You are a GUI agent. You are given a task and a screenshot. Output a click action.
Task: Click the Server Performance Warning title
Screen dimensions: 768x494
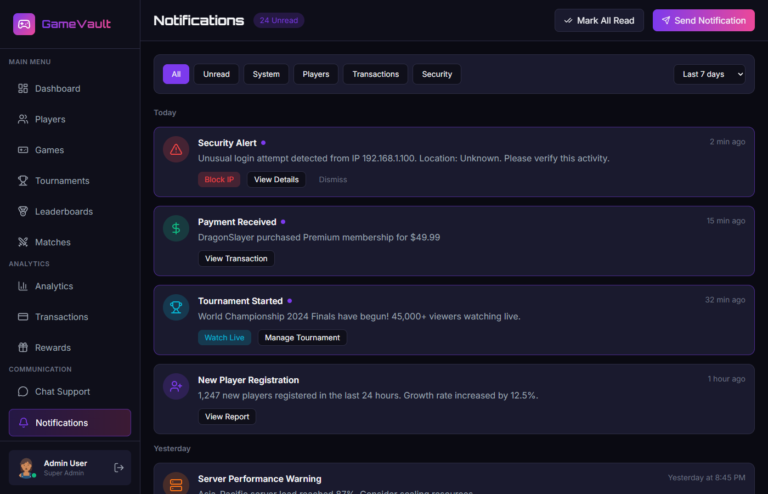pos(260,479)
